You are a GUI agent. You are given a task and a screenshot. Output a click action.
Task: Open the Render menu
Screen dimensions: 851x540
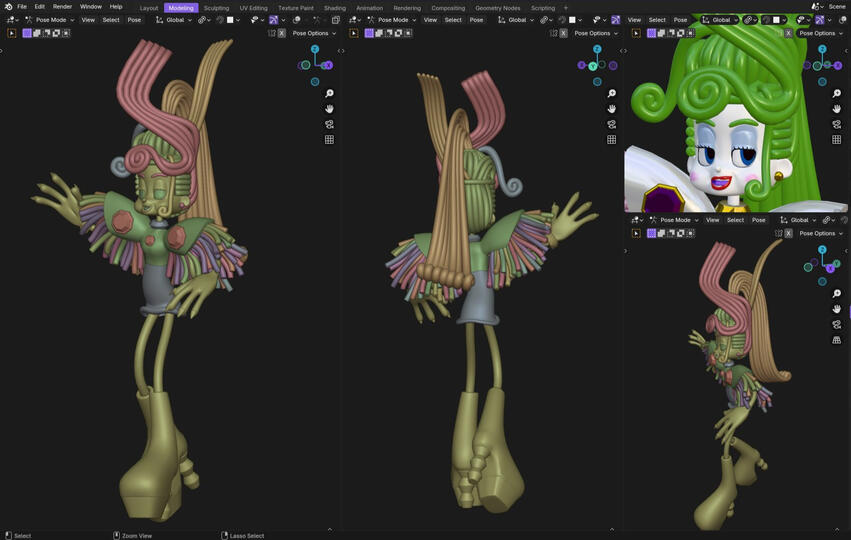coord(62,7)
